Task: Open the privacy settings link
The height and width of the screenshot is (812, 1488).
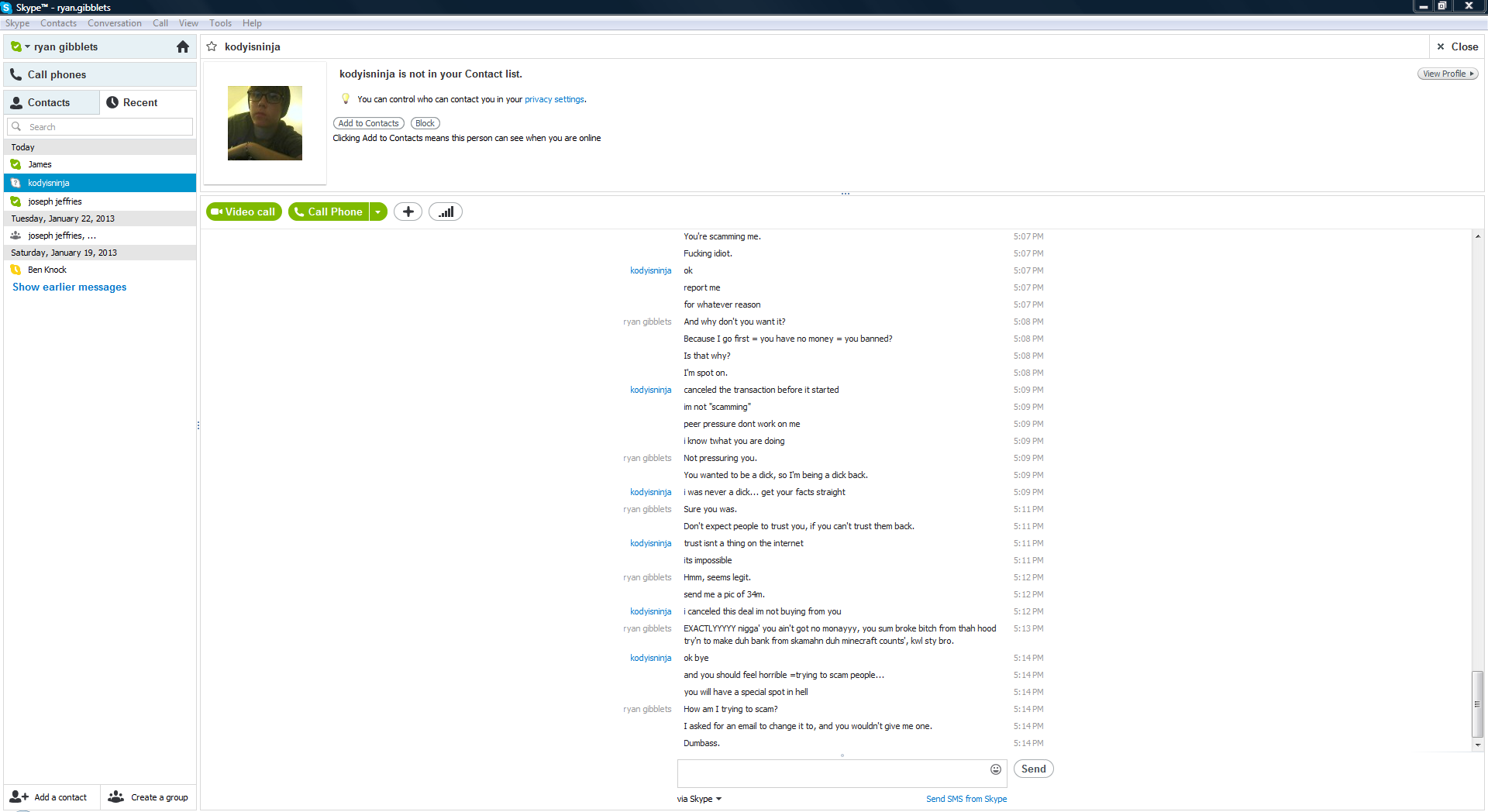Action: (554, 99)
